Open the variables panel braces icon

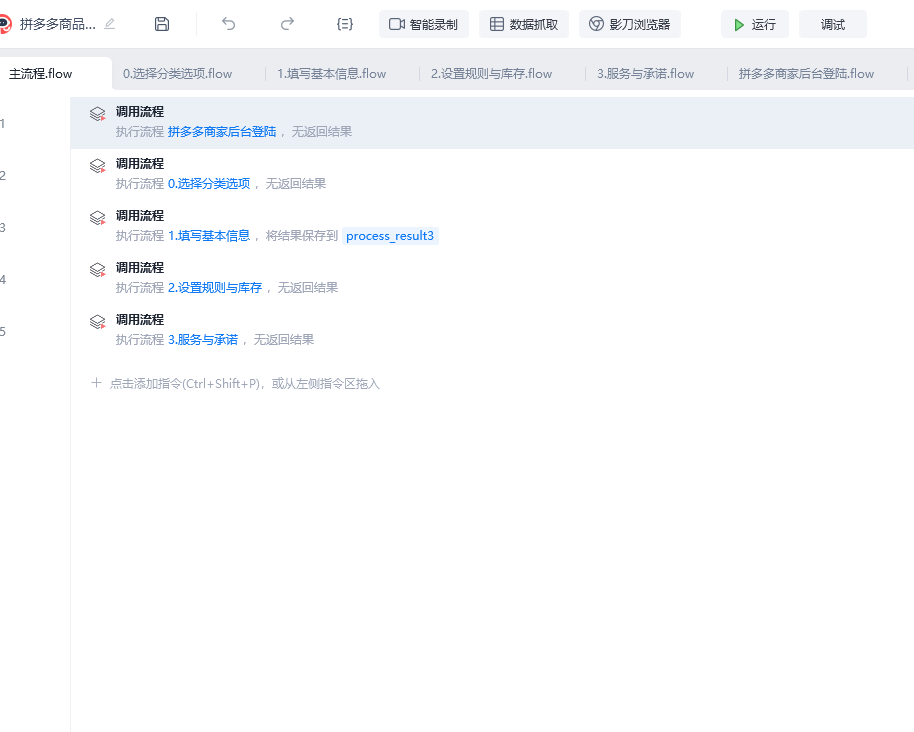(345, 24)
